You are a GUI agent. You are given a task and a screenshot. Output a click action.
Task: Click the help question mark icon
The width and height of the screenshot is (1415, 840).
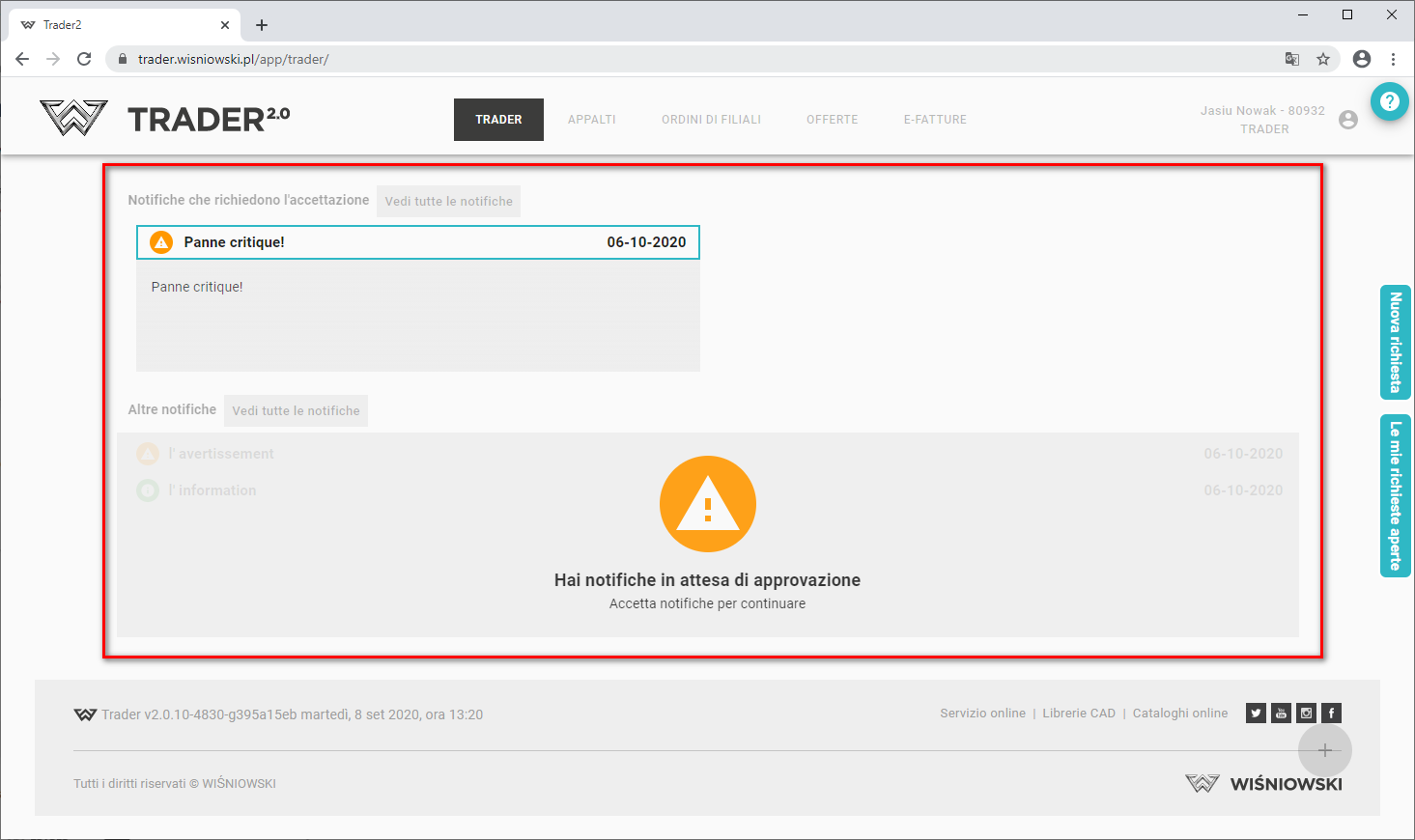point(1389,101)
